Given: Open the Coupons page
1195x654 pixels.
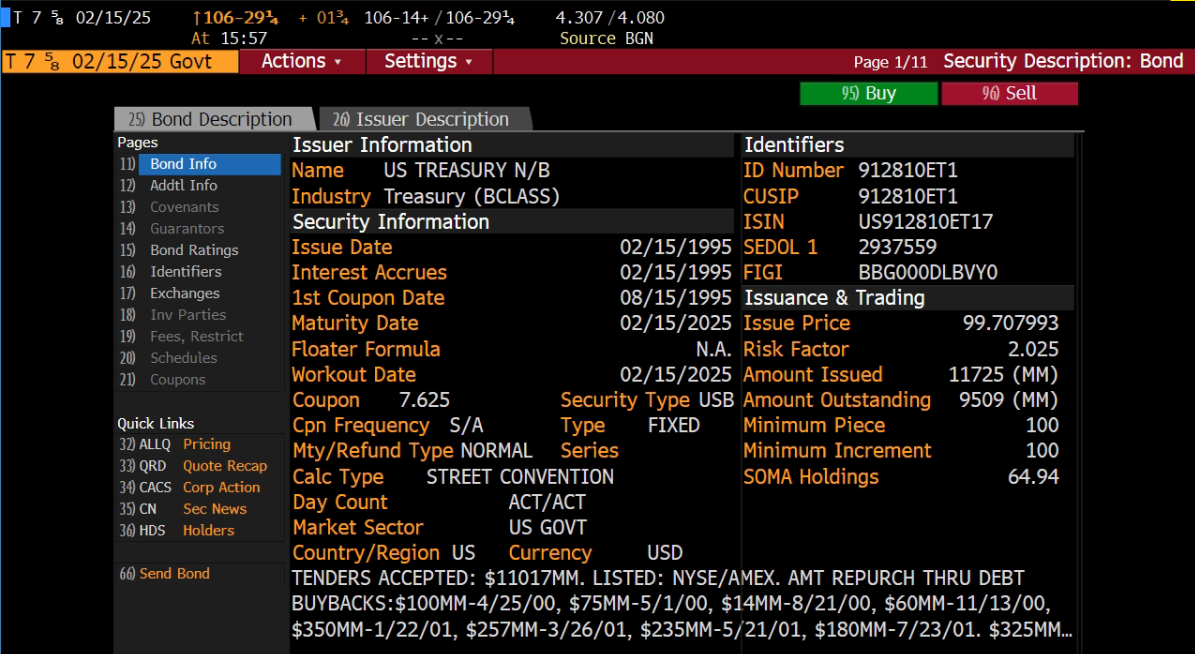Looking at the screenshot, I should click(178, 379).
